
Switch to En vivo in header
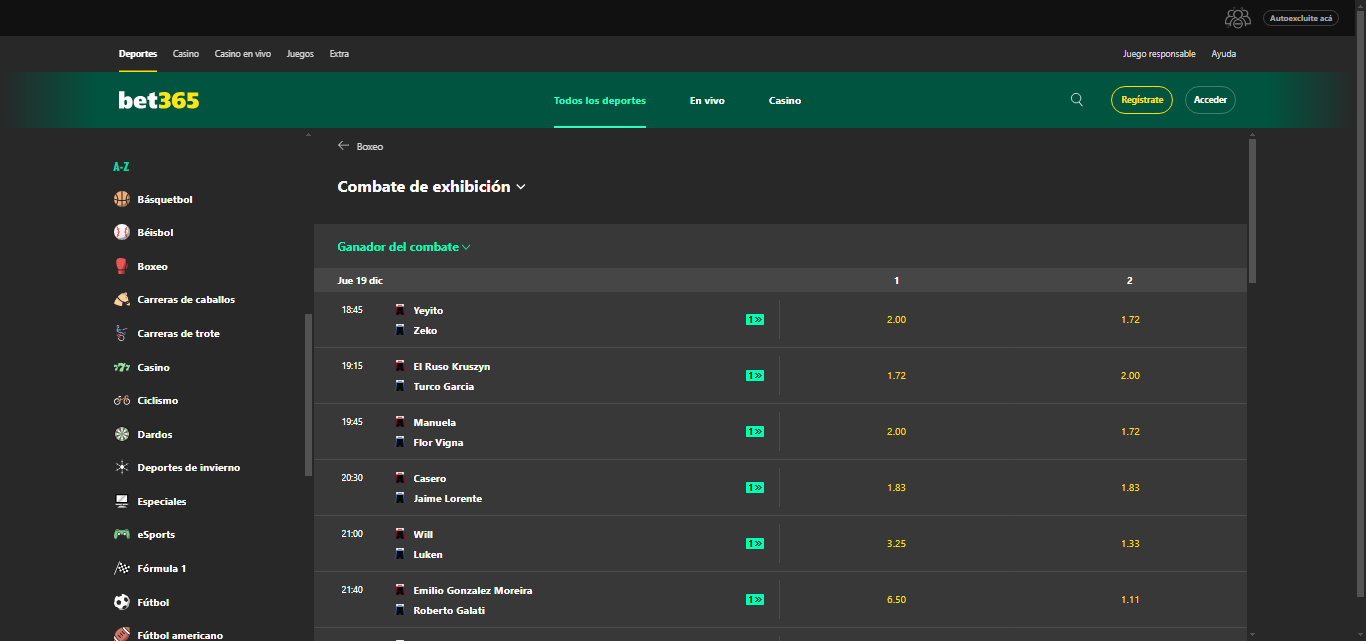707,100
